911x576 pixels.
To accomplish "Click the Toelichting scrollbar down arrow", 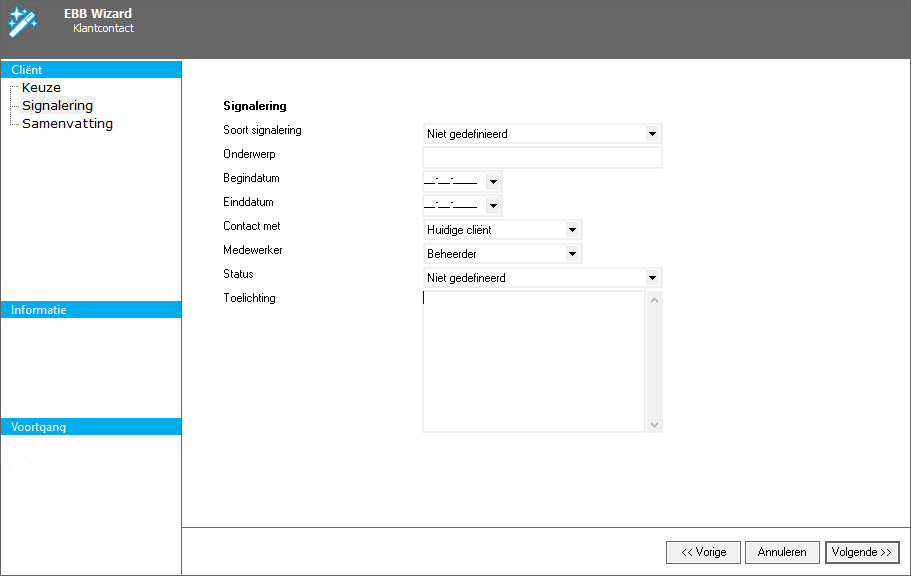I will (655, 424).
